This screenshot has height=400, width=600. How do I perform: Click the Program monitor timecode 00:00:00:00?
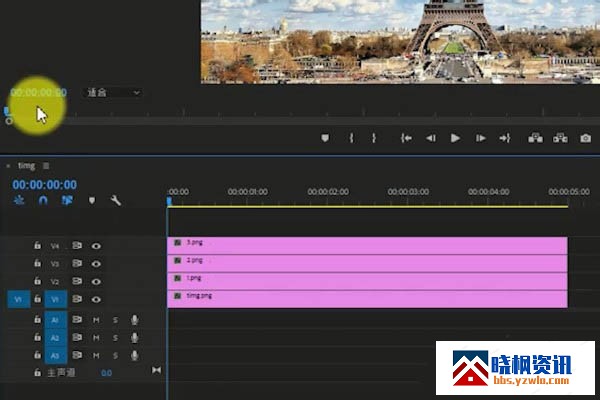39,92
